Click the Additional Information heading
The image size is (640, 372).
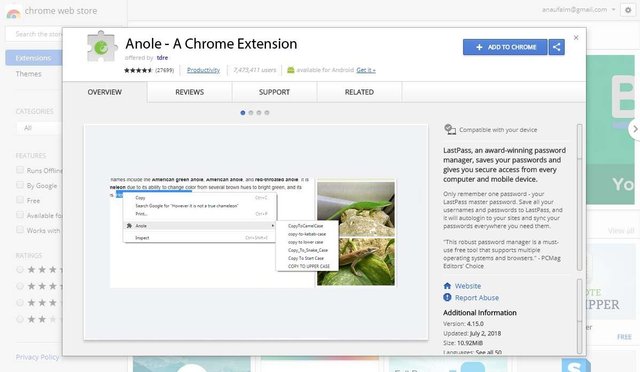pos(480,312)
